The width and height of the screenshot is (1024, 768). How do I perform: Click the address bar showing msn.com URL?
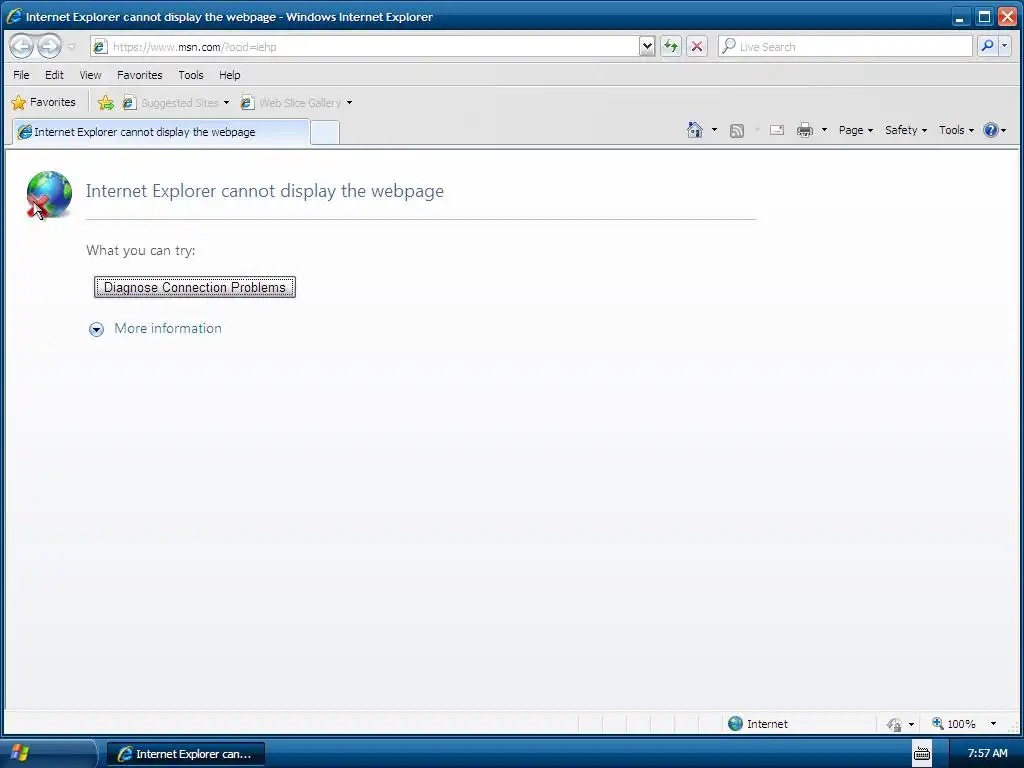[364, 46]
